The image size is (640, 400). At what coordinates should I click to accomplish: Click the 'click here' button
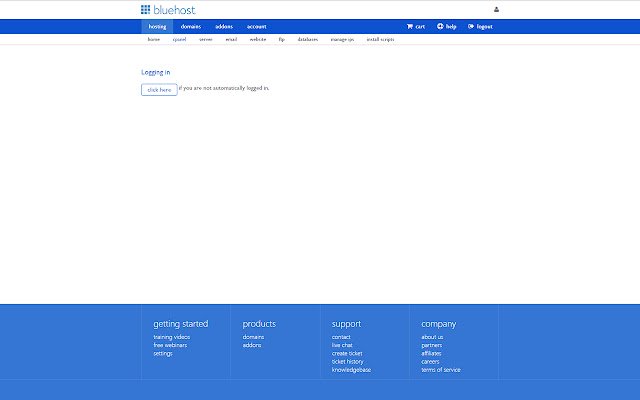click(159, 90)
